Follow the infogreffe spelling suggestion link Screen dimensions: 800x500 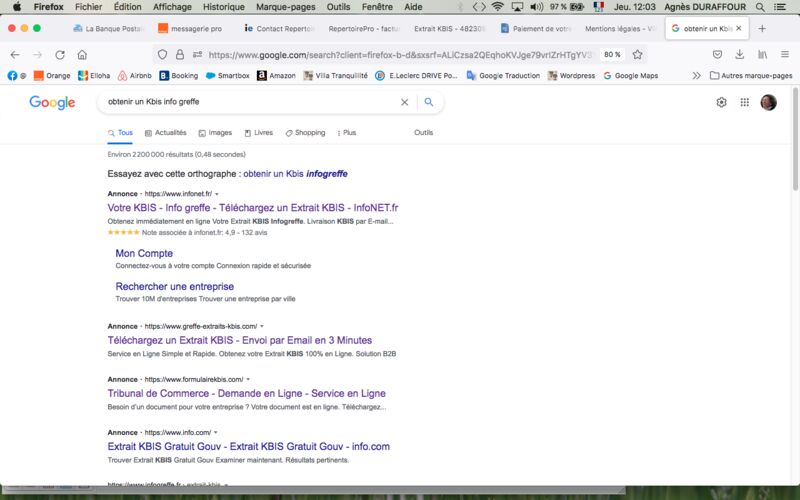[295, 174]
